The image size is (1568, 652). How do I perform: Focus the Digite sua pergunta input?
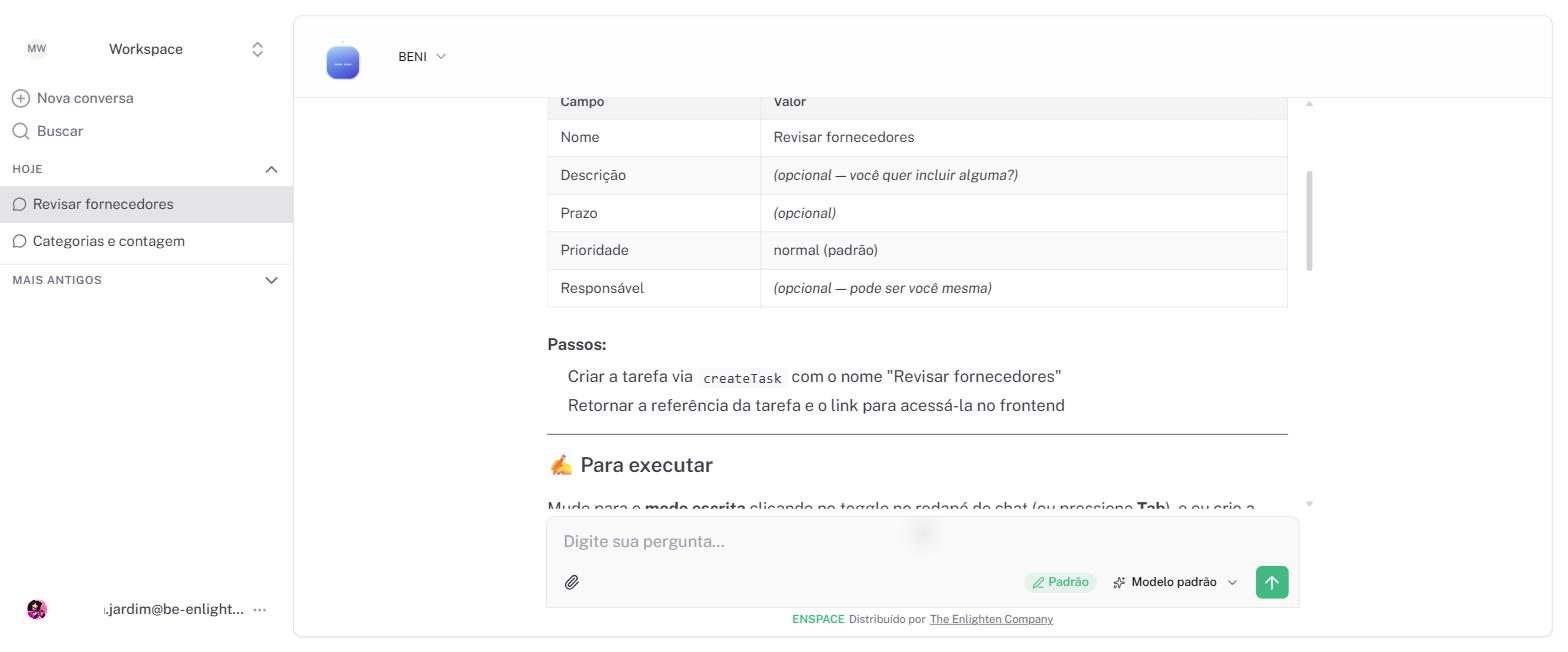click(922, 541)
